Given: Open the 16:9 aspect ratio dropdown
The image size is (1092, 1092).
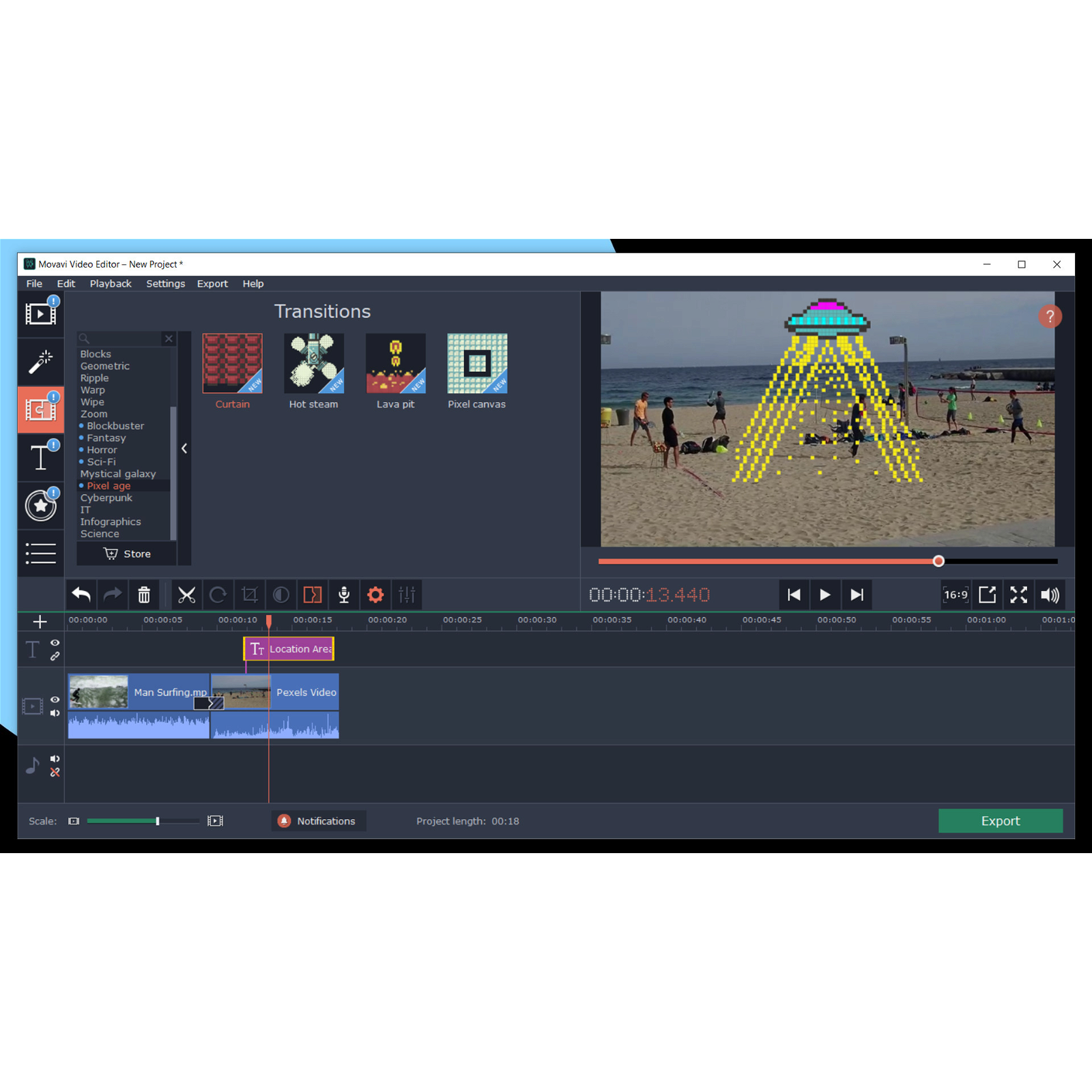Looking at the screenshot, I should click(955, 594).
